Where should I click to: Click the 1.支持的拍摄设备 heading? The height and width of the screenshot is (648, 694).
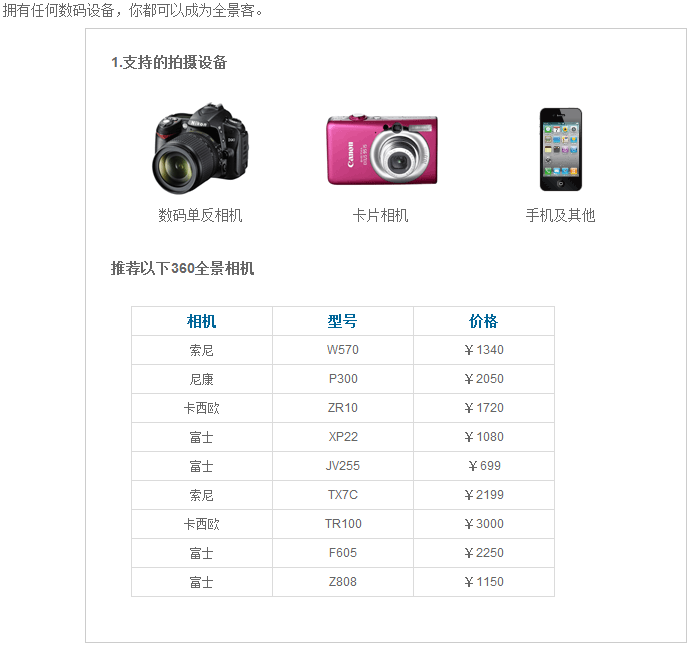pos(169,62)
